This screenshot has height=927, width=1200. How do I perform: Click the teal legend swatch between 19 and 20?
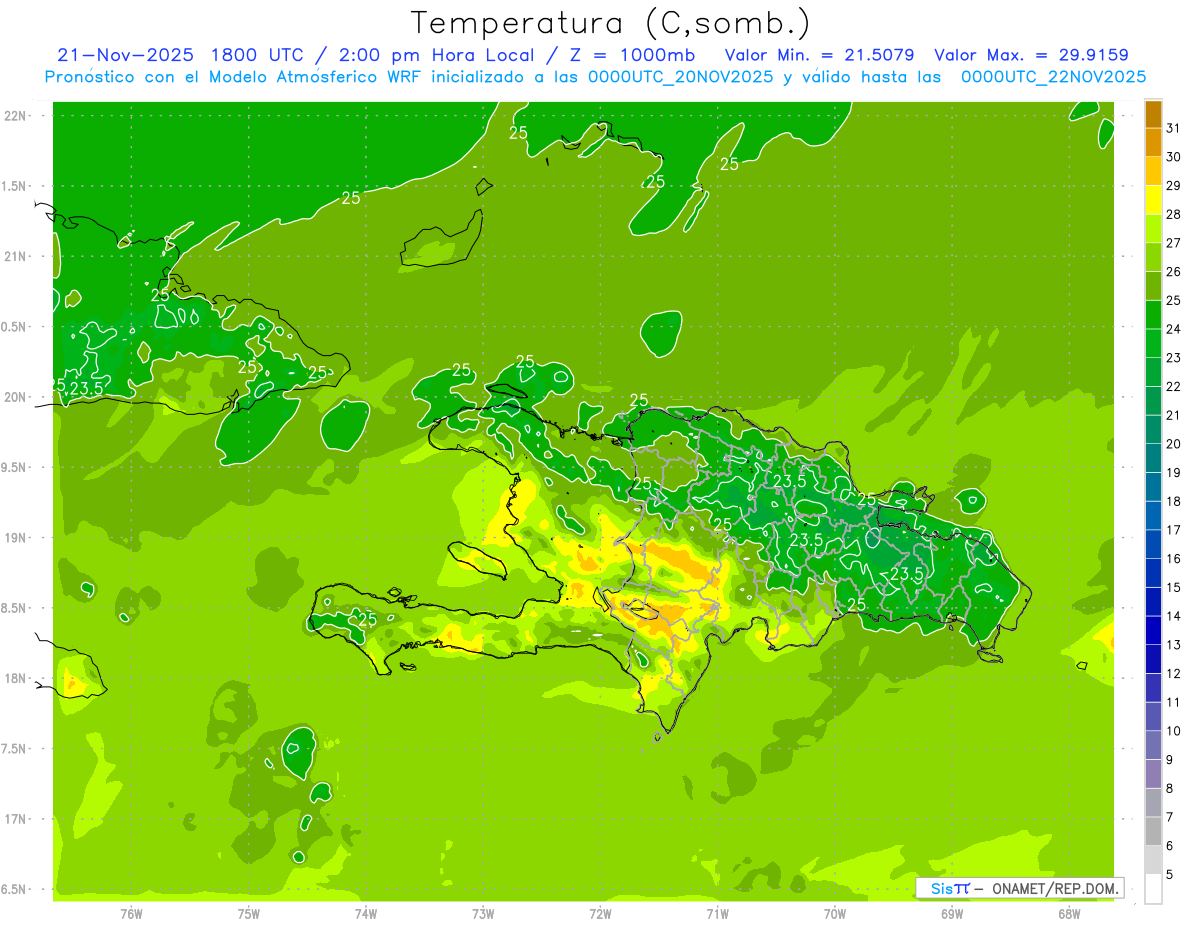point(1153,458)
